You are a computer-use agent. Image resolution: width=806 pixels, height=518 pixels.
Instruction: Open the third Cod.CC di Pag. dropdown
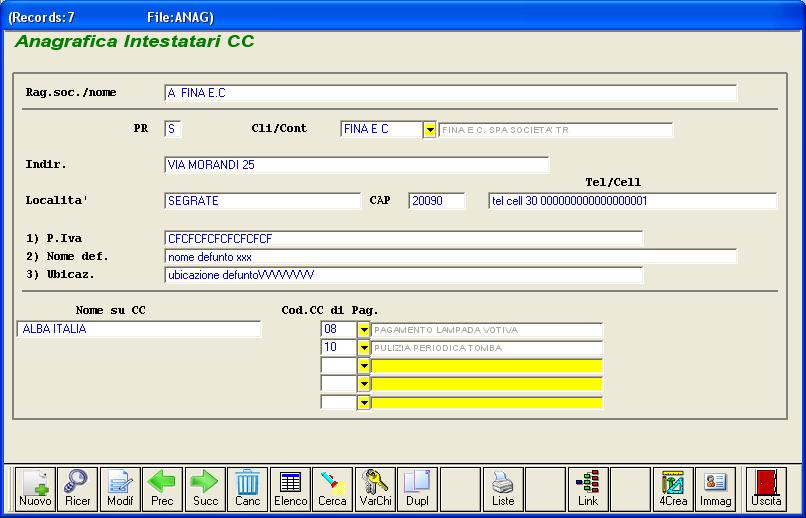[x=364, y=366]
